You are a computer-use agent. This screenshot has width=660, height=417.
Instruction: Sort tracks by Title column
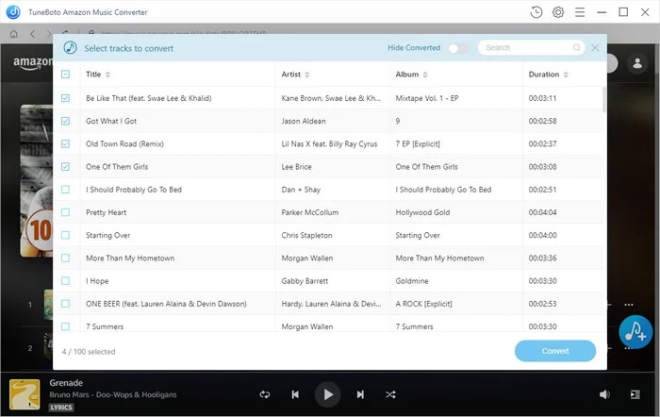(94, 74)
